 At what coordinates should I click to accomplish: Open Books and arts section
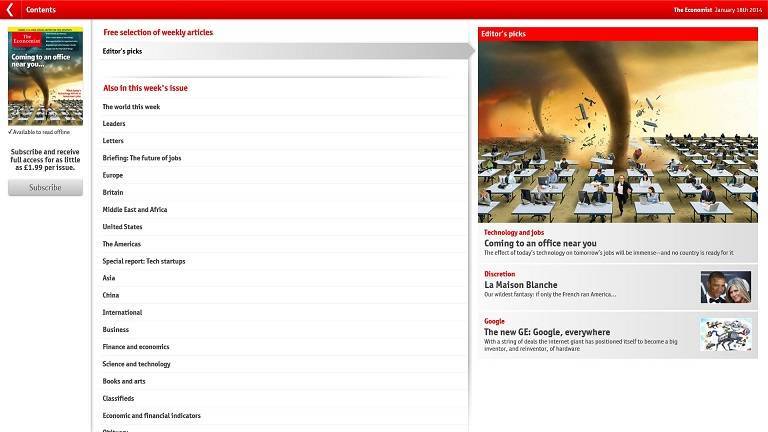click(x=283, y=381)
